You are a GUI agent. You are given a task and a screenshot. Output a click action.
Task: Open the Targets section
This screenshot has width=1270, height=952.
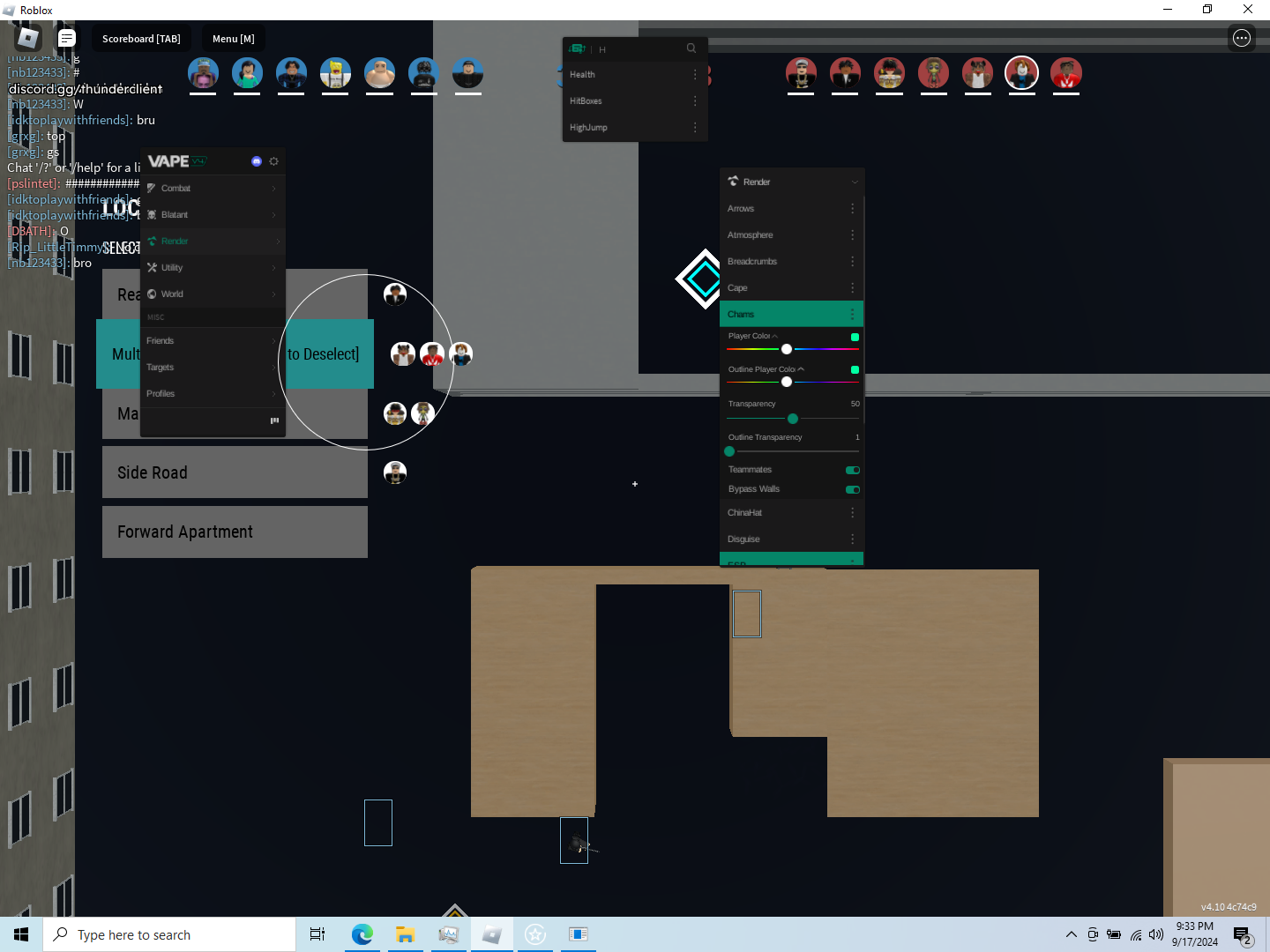pos(213,367)
